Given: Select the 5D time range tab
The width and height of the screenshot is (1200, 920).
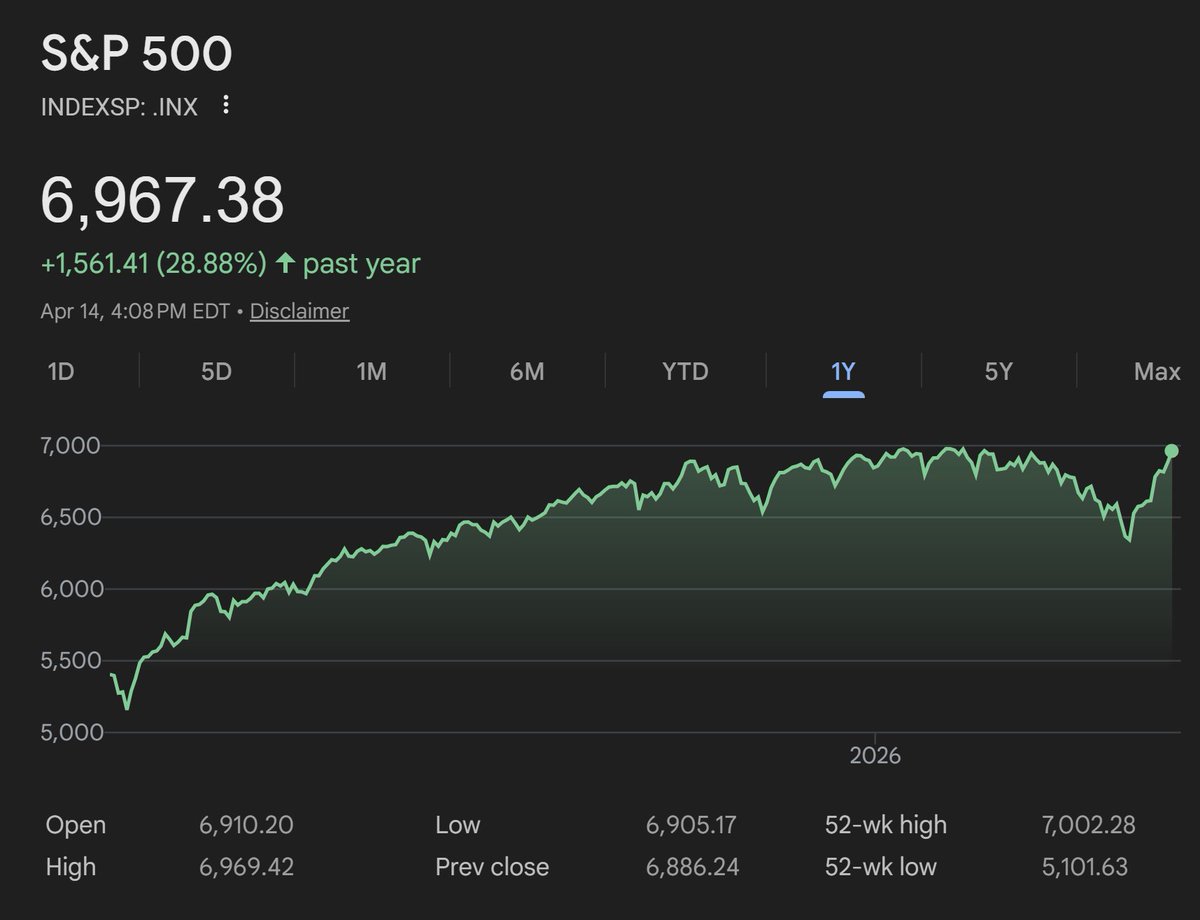Looking at the screenshot, I should (x=216, y=372).
